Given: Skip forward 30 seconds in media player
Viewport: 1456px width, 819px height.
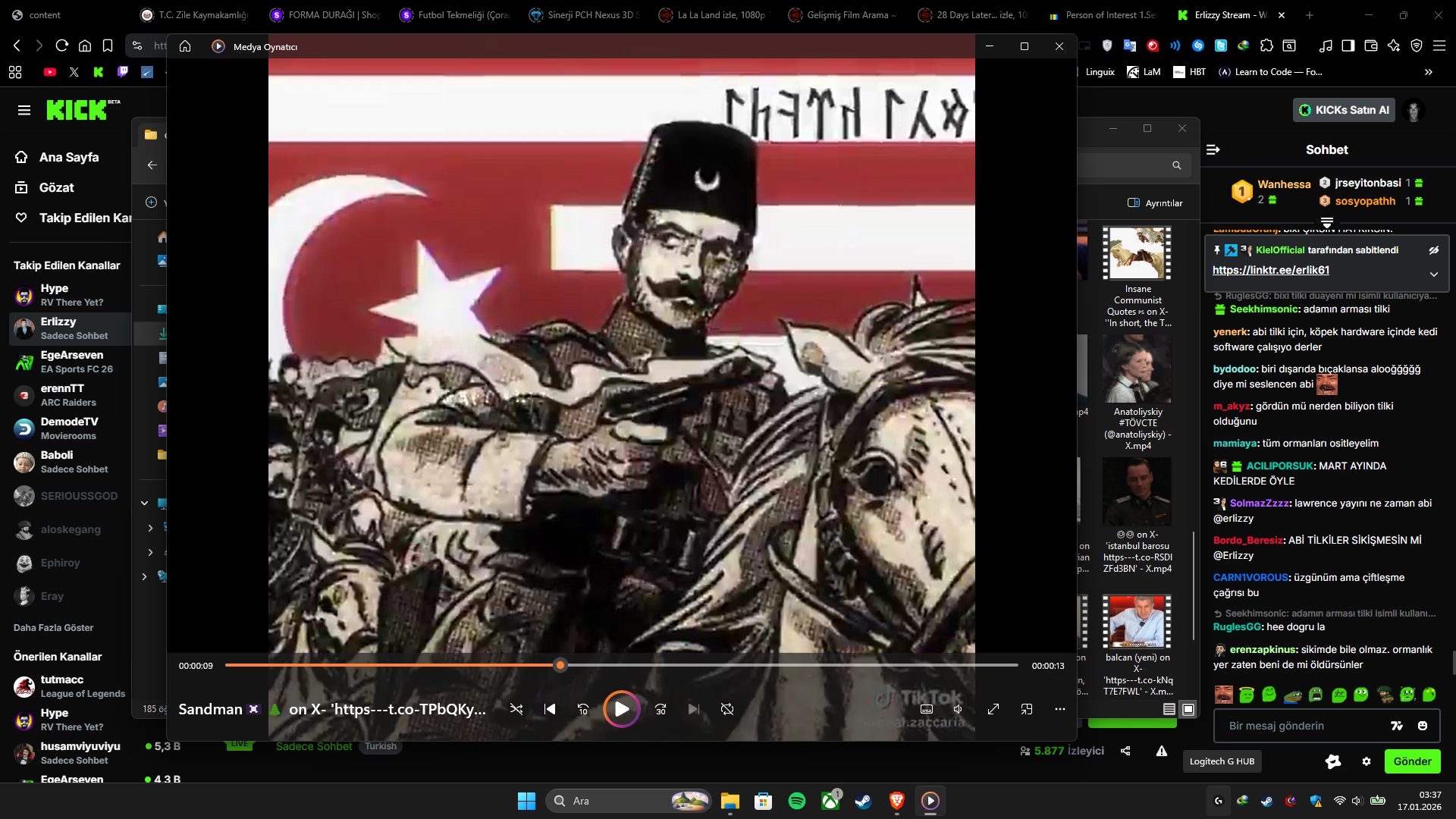Looking at the screenshot, I should pyautogui.click(x=661, y=709).
